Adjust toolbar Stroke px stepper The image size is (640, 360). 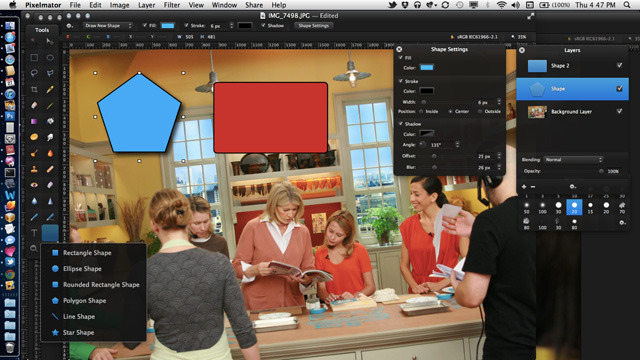coord(231,25)
